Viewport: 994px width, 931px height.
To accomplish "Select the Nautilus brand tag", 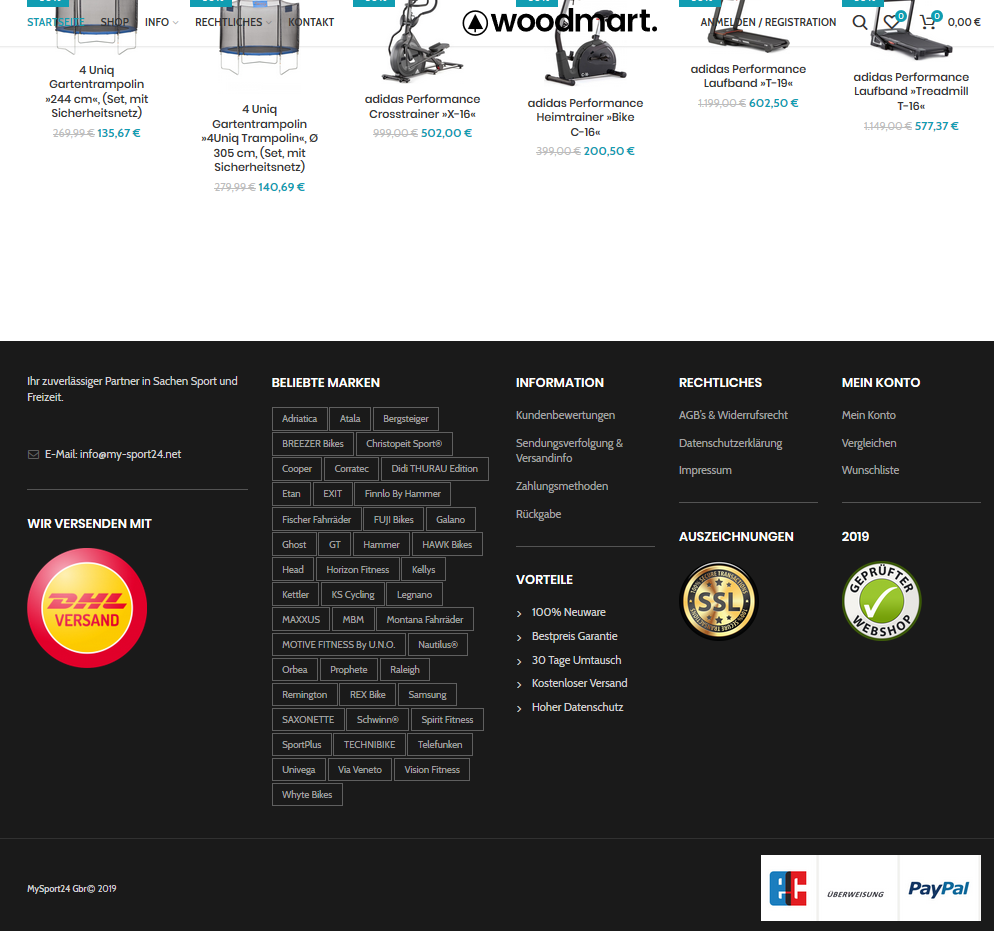I will [x=438, y=645].
